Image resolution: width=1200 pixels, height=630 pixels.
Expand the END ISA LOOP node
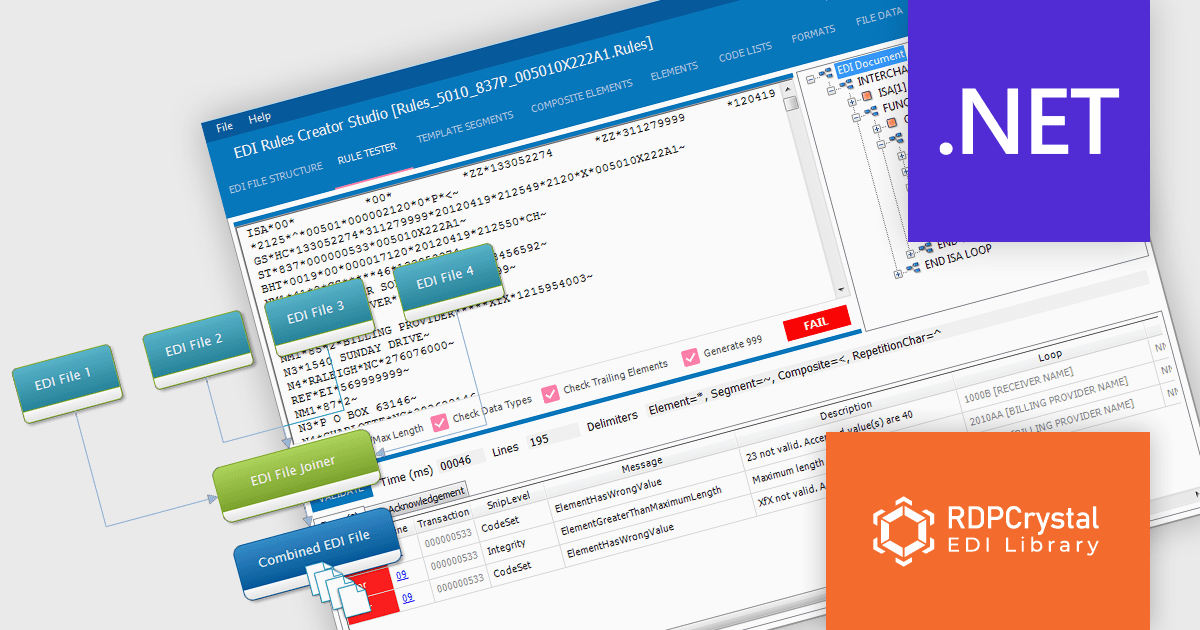click(898, 272)
